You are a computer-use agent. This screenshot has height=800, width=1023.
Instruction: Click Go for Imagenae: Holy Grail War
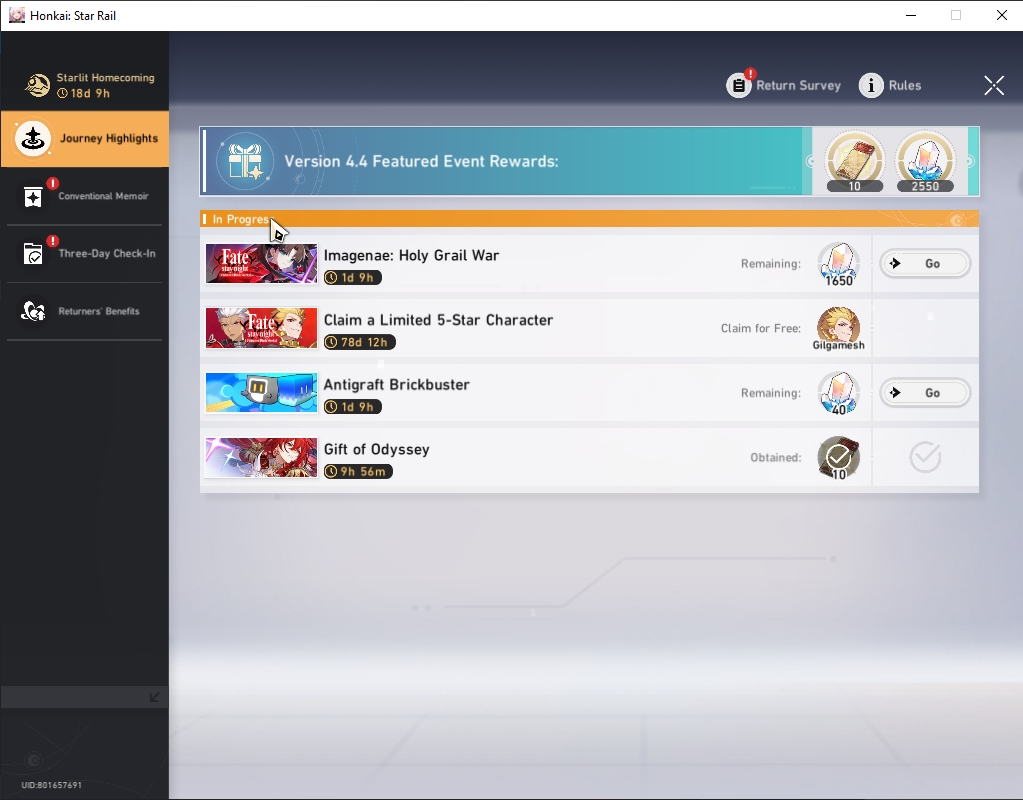(924, 264)
